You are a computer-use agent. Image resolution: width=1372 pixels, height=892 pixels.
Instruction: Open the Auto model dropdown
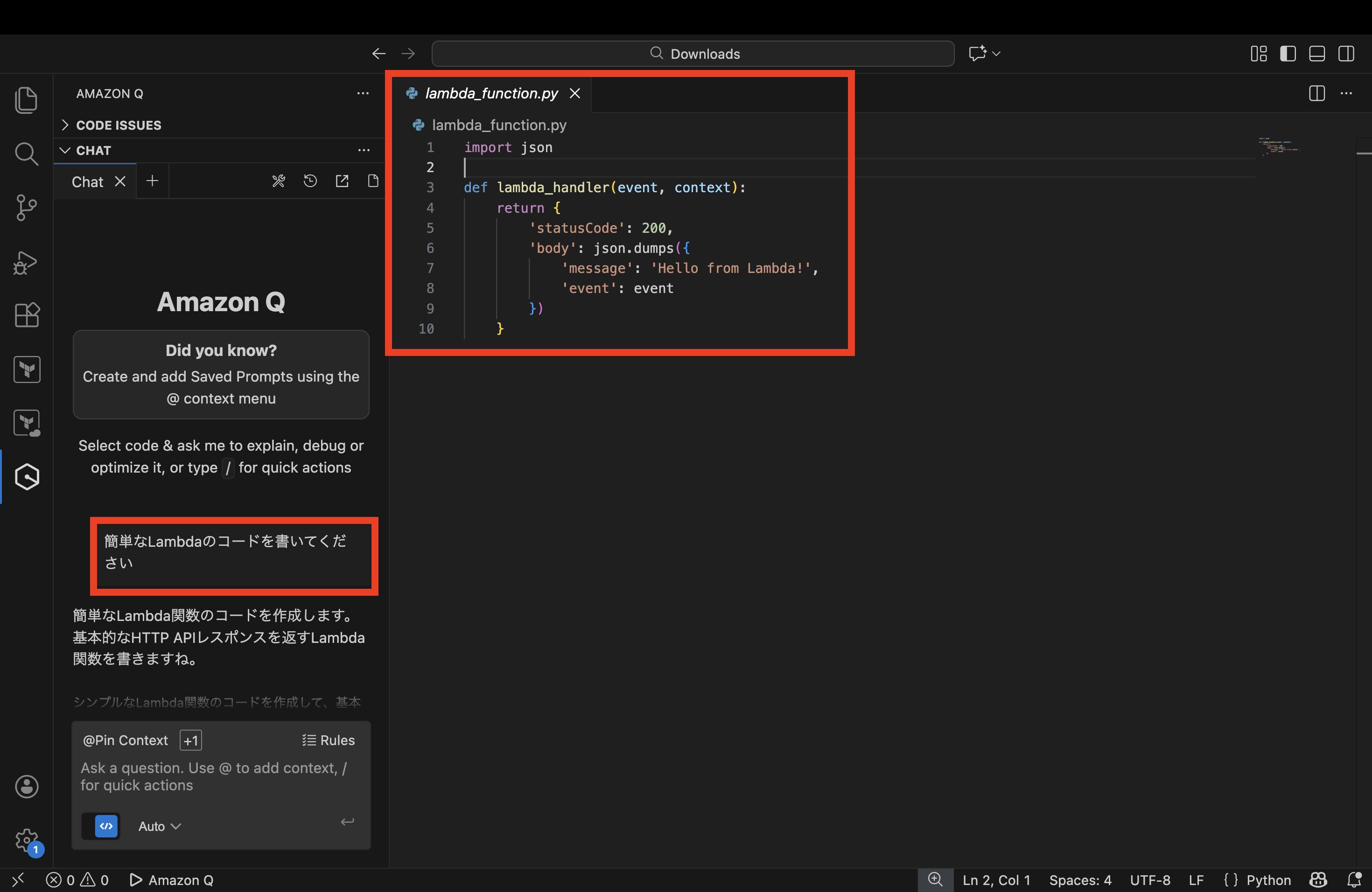click(159, 826)
